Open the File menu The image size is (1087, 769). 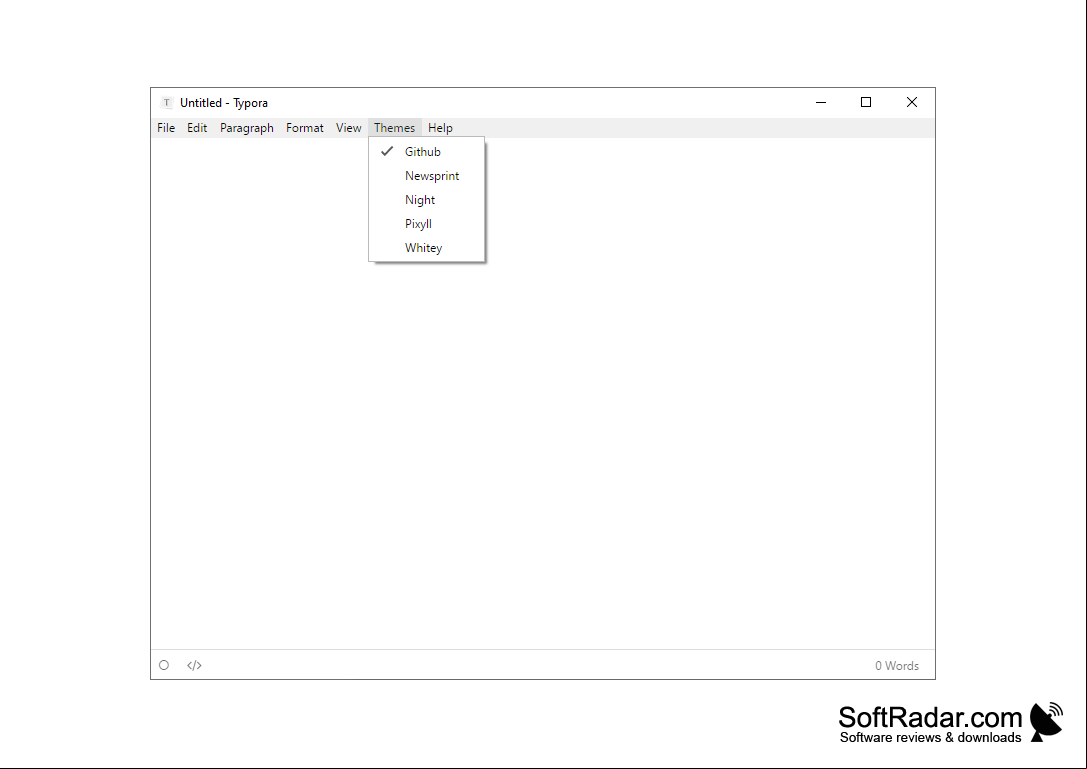point(166,128)
